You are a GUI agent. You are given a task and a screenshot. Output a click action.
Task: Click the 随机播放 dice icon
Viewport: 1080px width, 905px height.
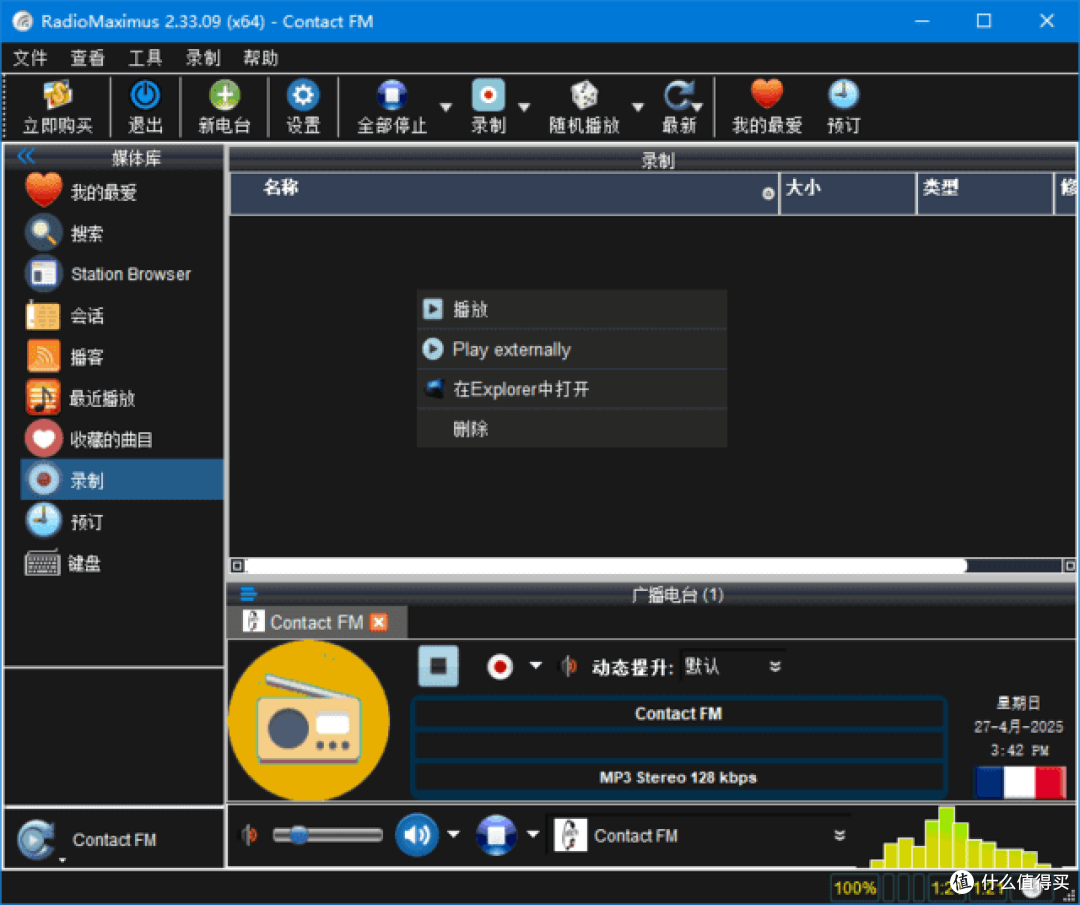tap(584, 95)
